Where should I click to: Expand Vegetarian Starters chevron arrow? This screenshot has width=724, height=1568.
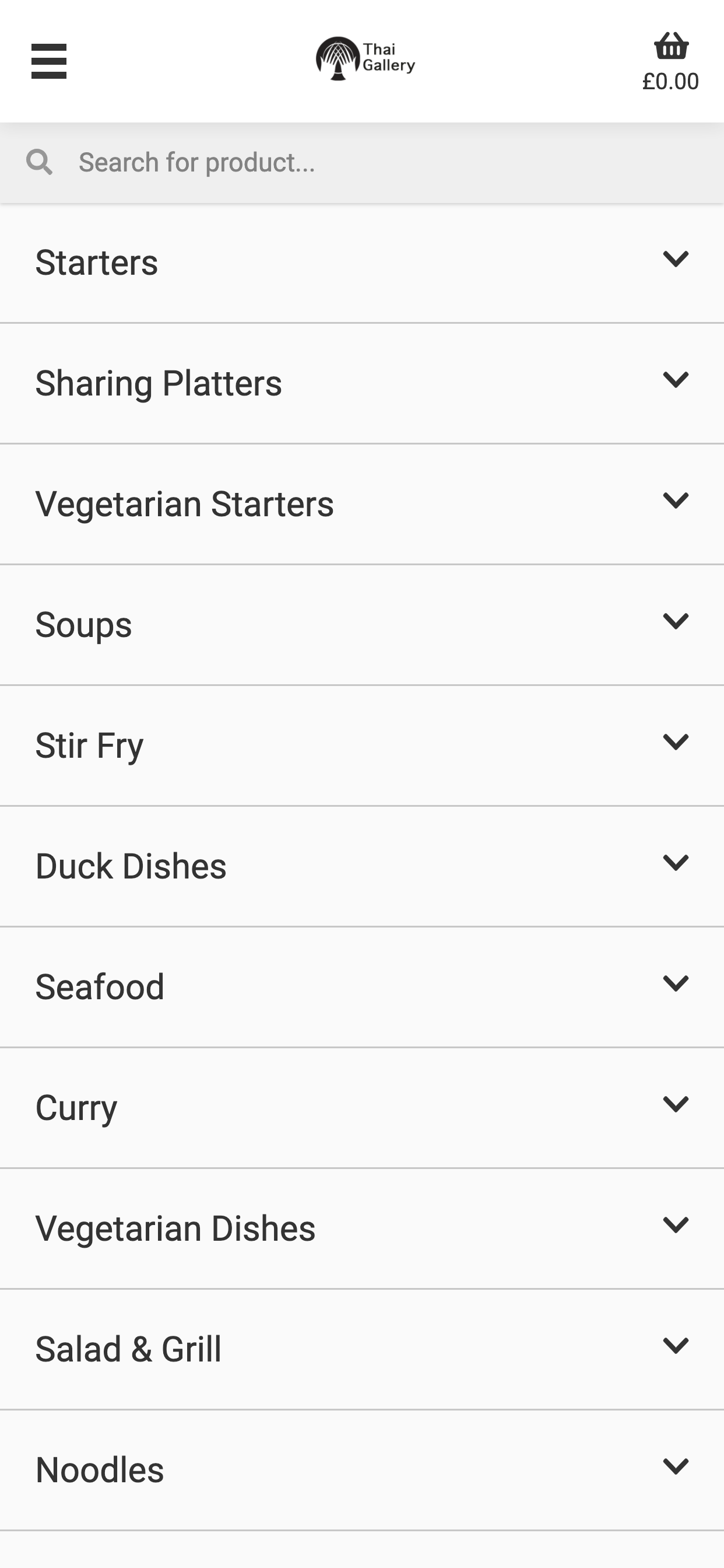[676, 501]
